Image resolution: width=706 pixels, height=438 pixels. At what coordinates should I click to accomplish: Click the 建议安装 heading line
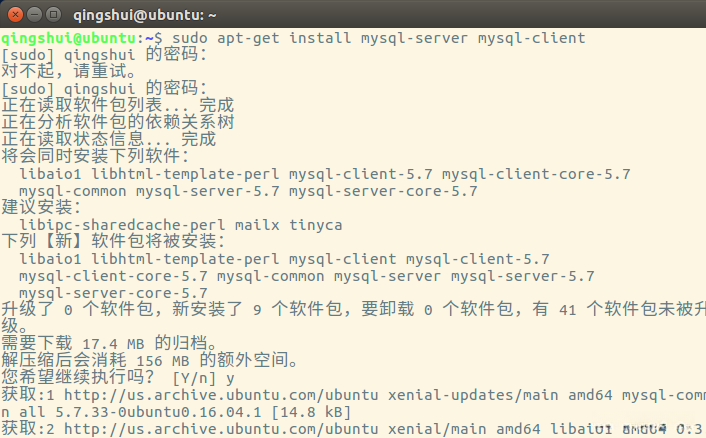coord(41,207)
